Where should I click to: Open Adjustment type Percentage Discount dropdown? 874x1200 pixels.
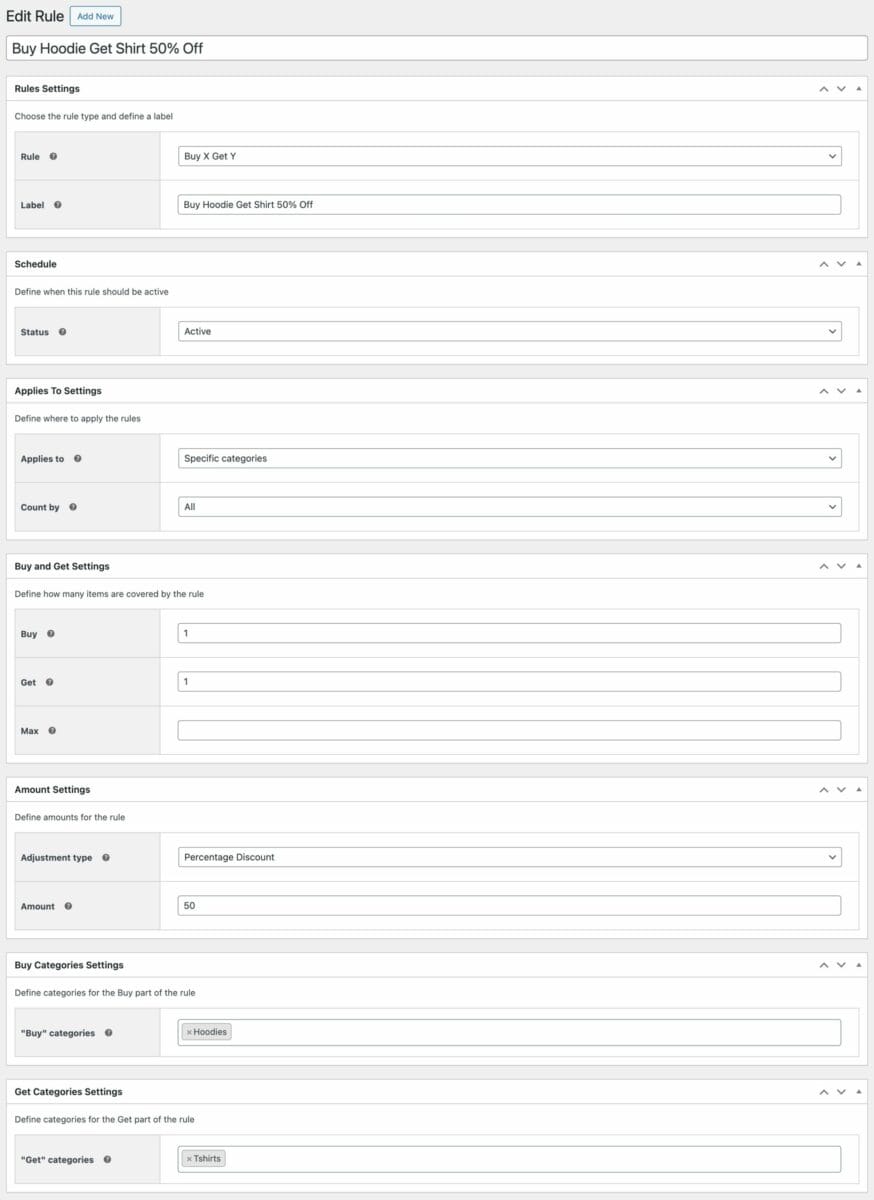(x=509, y=857)
